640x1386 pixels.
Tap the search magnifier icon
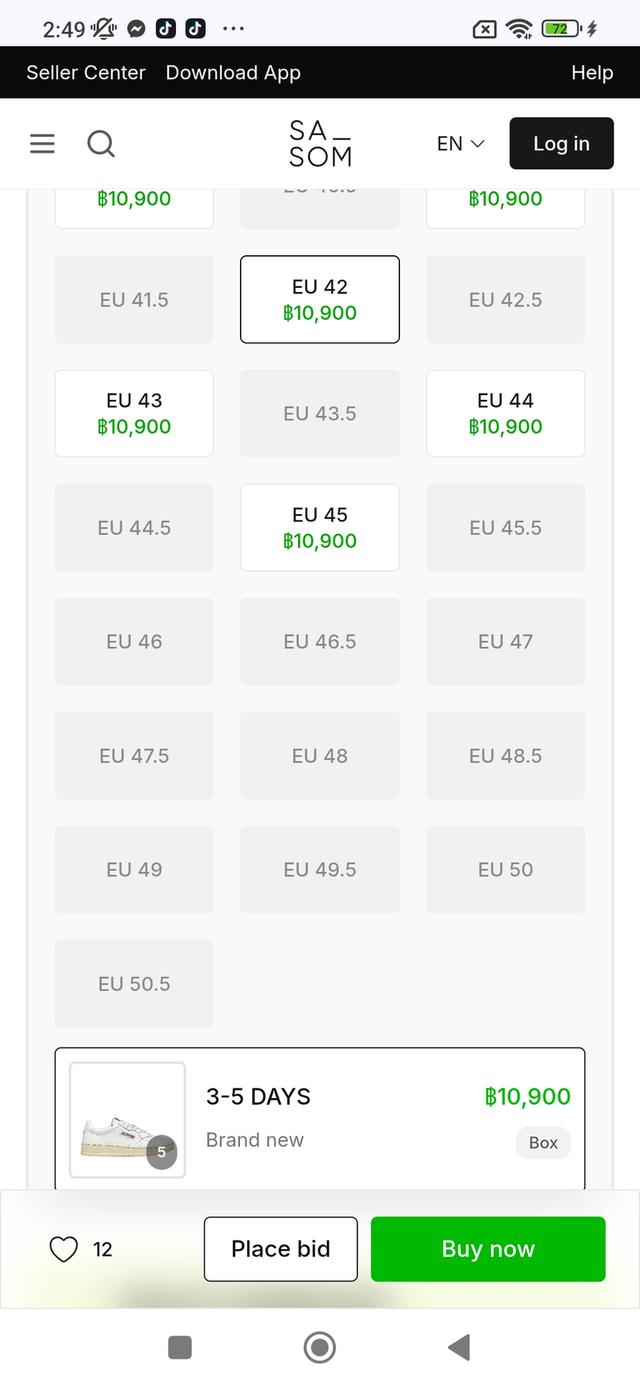tap(101, 144)
